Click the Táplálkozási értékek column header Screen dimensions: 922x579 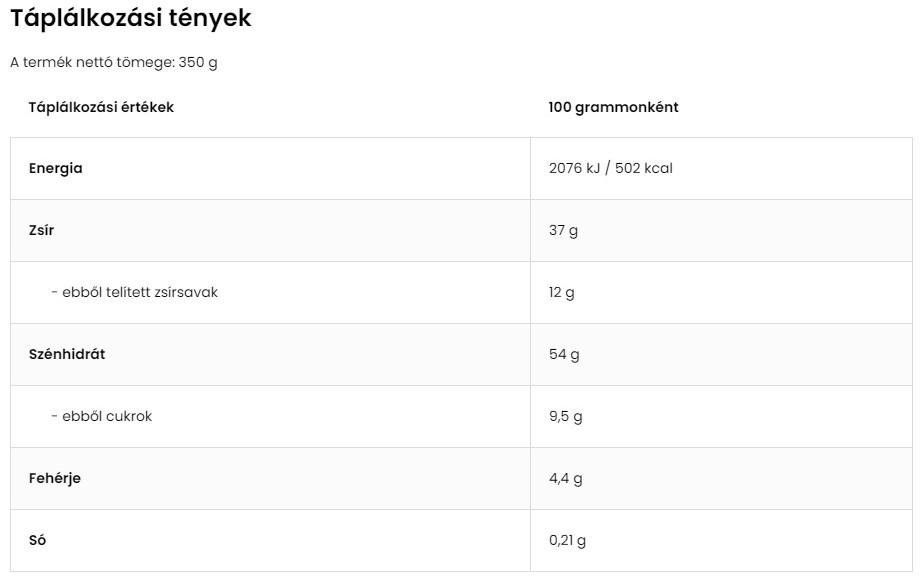(x=101, y=107)
